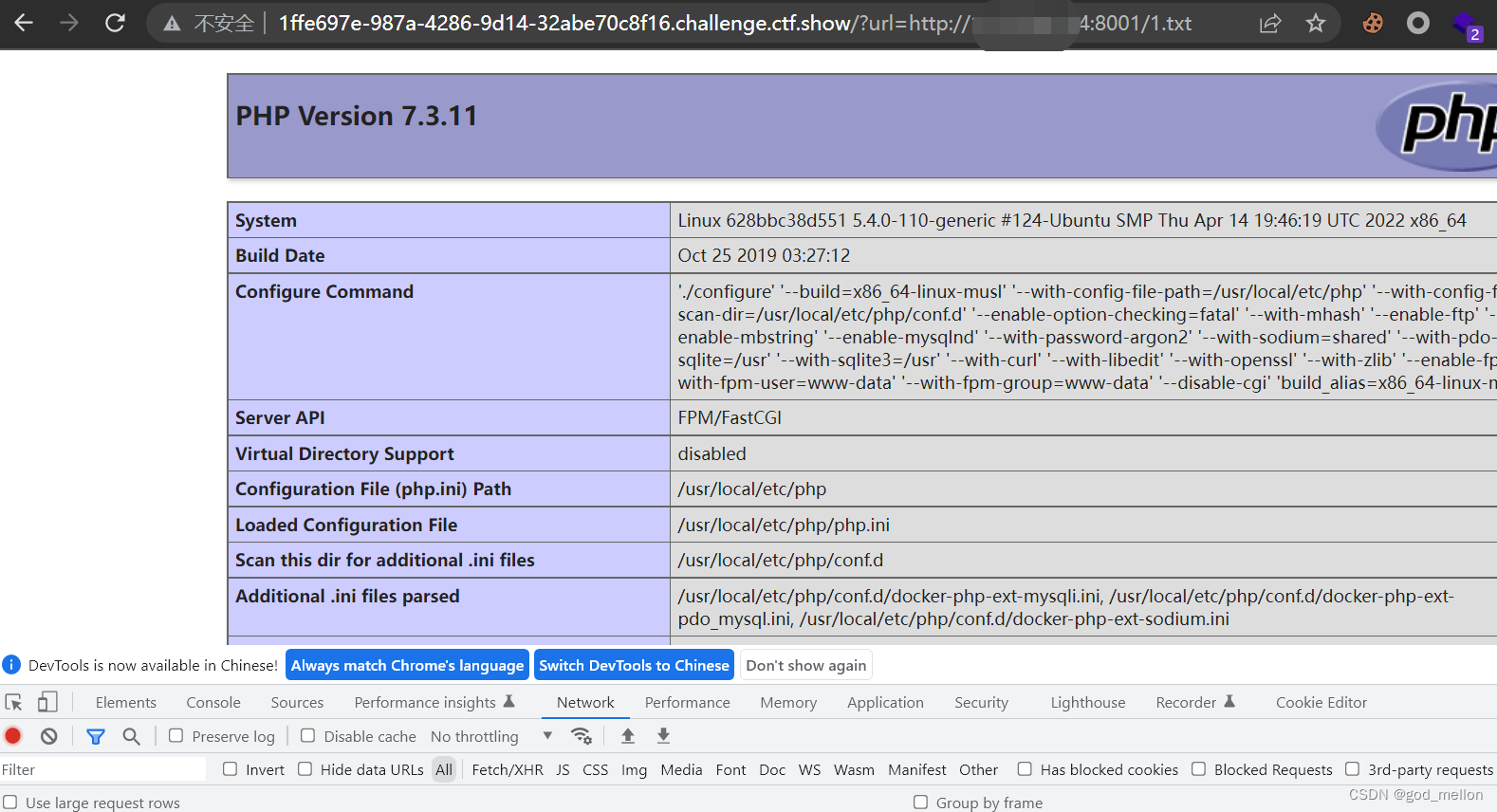1497x812 pixels.
Task: Filter requests by All types
Action: 444,769
